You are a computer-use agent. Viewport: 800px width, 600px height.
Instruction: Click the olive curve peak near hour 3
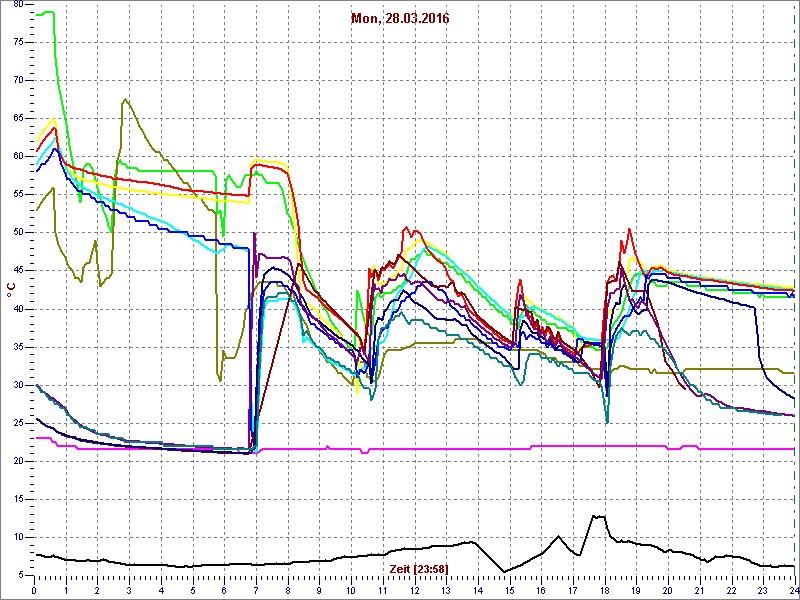(x=126, y=99)
